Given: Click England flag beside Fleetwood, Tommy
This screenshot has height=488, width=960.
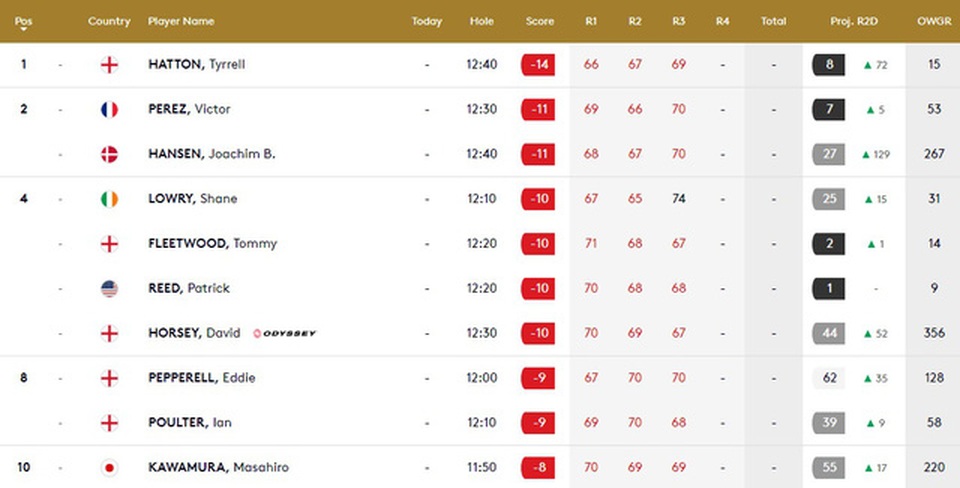Looking at the screenshot, I should 109,244.
